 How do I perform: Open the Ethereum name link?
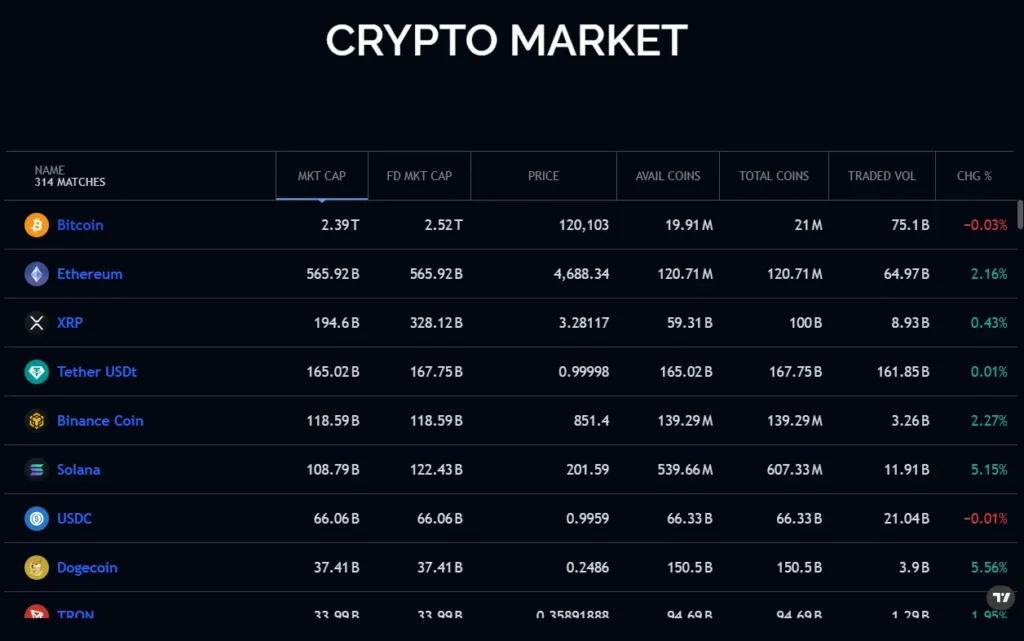[x=90, y=274]
